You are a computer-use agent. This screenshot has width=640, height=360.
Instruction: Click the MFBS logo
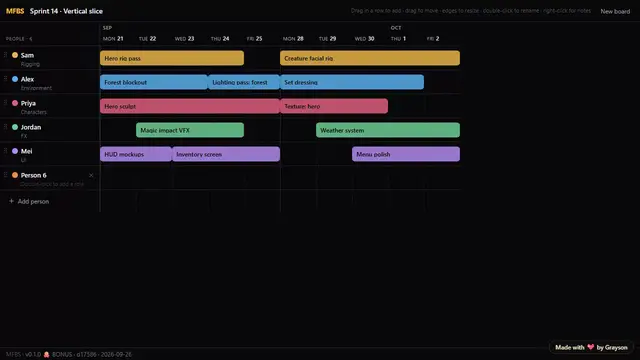(15, 11)
